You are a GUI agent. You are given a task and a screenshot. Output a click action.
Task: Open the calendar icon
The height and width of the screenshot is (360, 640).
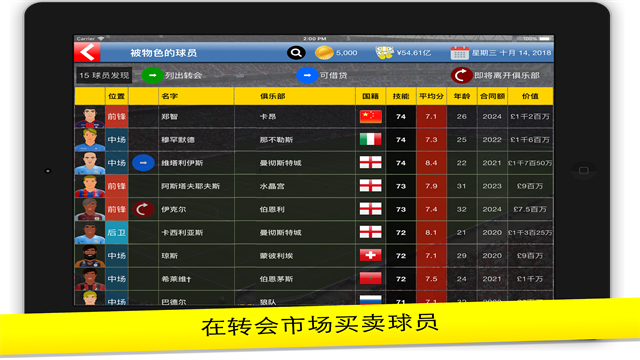coord(460,53)
